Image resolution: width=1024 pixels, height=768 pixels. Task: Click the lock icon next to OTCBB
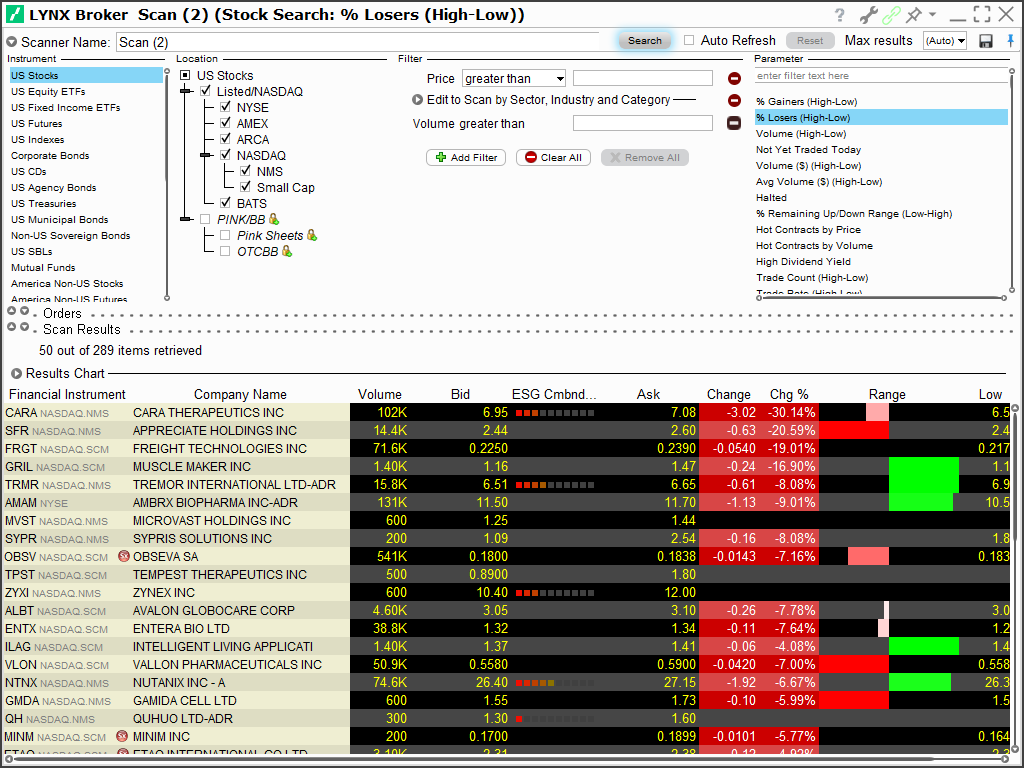pyautogui.click(x=287, y=251)
